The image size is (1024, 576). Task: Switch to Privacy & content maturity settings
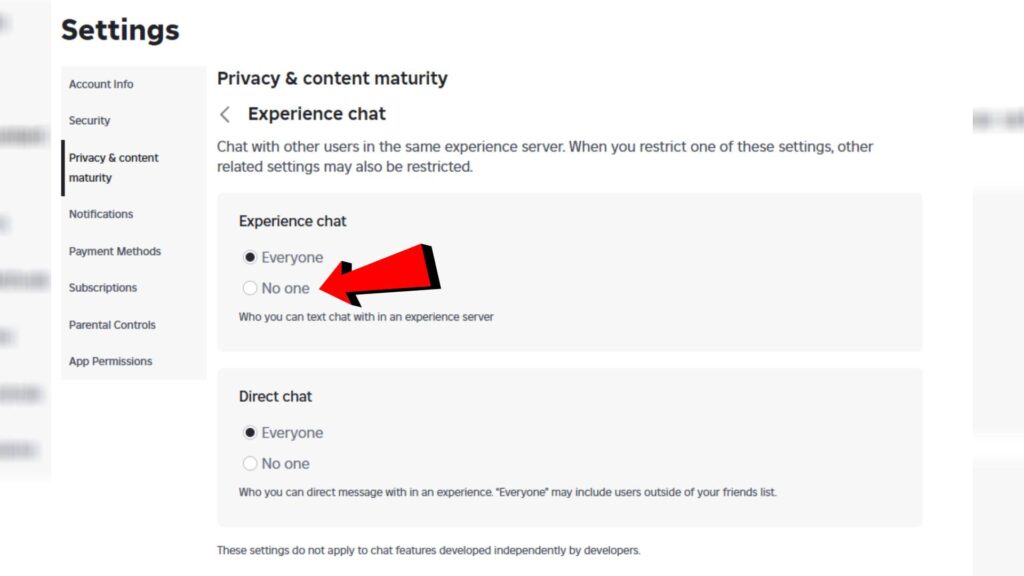(113, 167)
